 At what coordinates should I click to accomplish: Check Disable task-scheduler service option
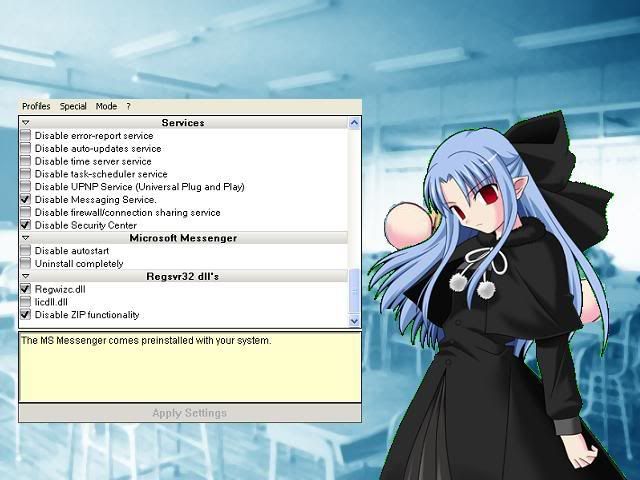[26, 174]
